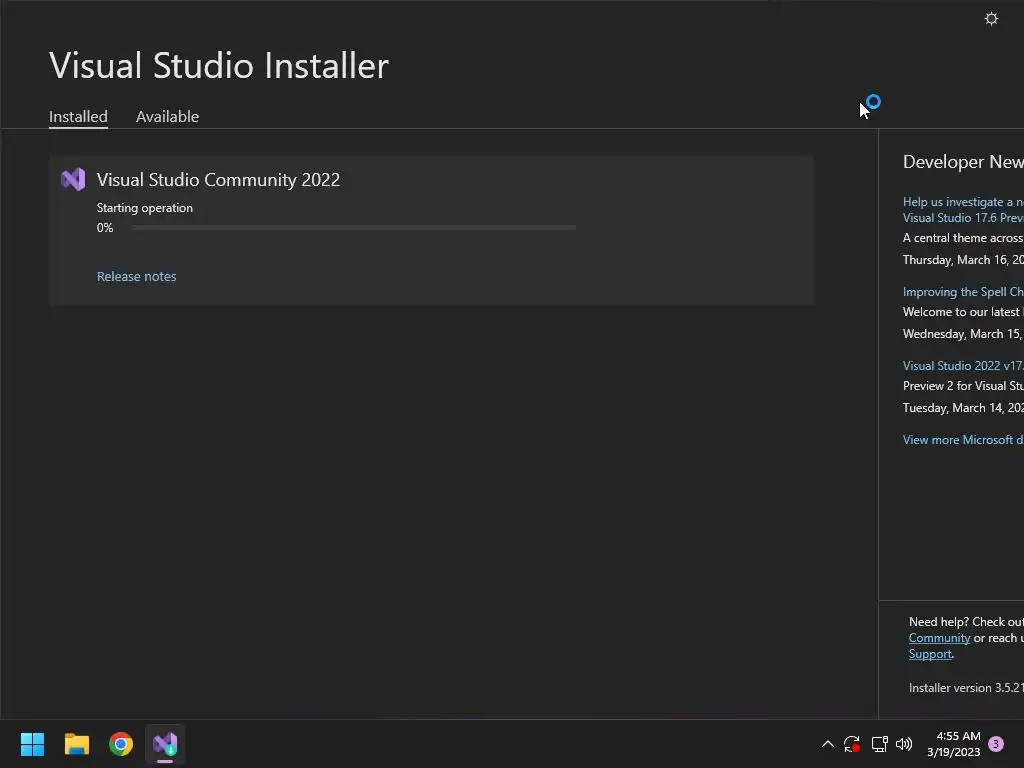1024x768 pixels.
Task: Show hidden system tray icons
Action: pos(827,744)
